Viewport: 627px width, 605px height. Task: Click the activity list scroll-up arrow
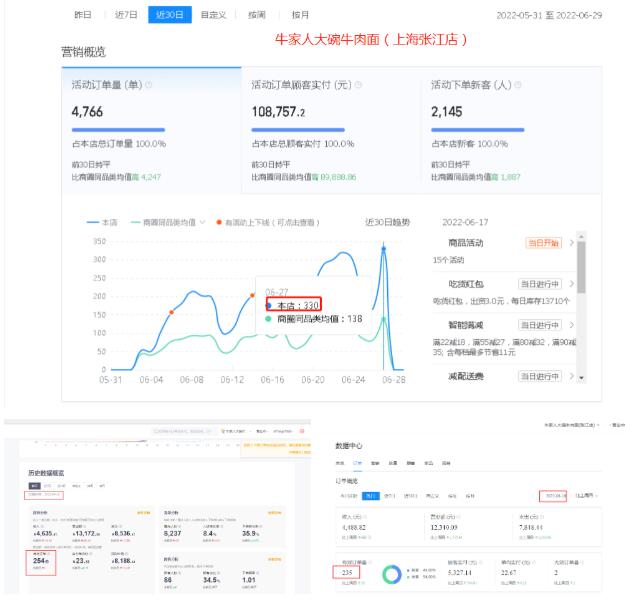pos(581,236)
